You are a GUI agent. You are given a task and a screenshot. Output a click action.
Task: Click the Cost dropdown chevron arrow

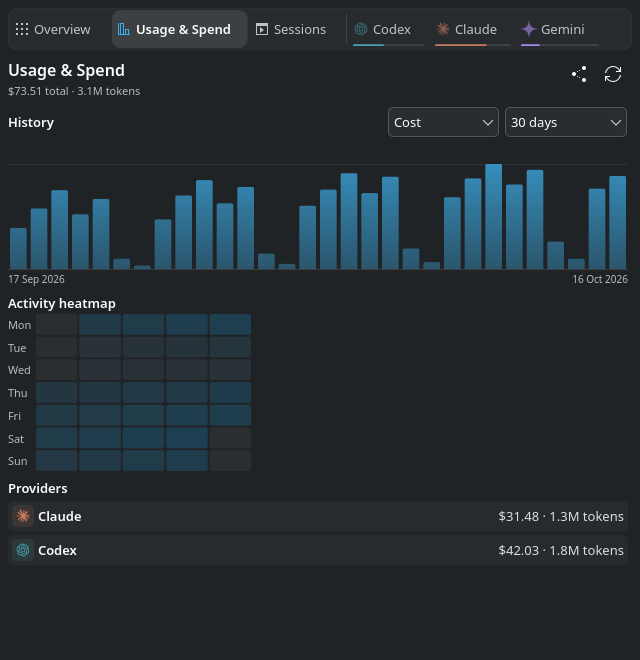point(488,122)
